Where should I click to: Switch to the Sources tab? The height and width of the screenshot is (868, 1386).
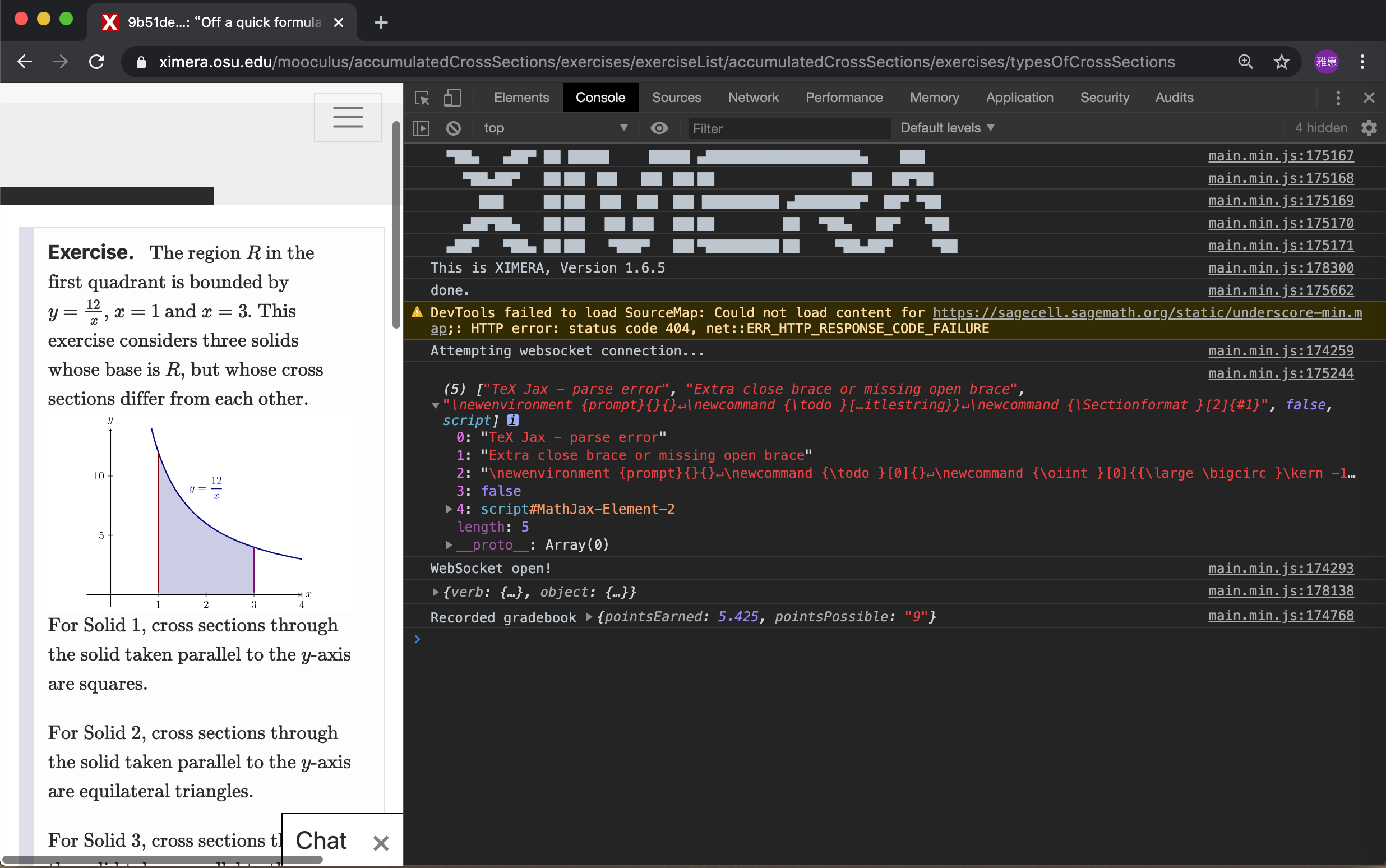[676, 98]
